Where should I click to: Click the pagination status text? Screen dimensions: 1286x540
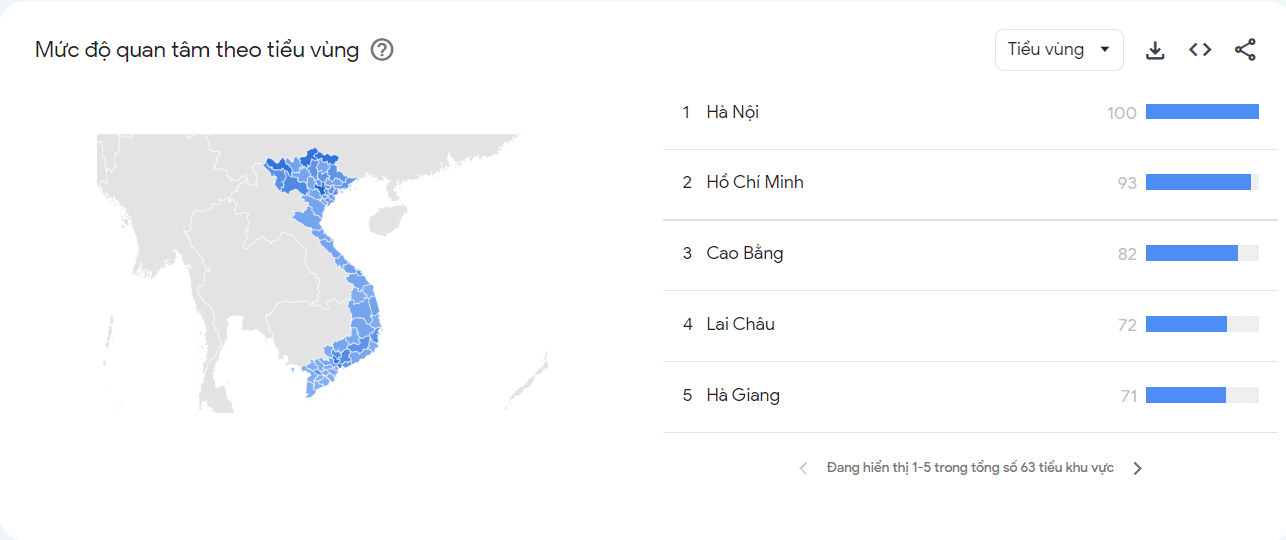pos(970,468)
